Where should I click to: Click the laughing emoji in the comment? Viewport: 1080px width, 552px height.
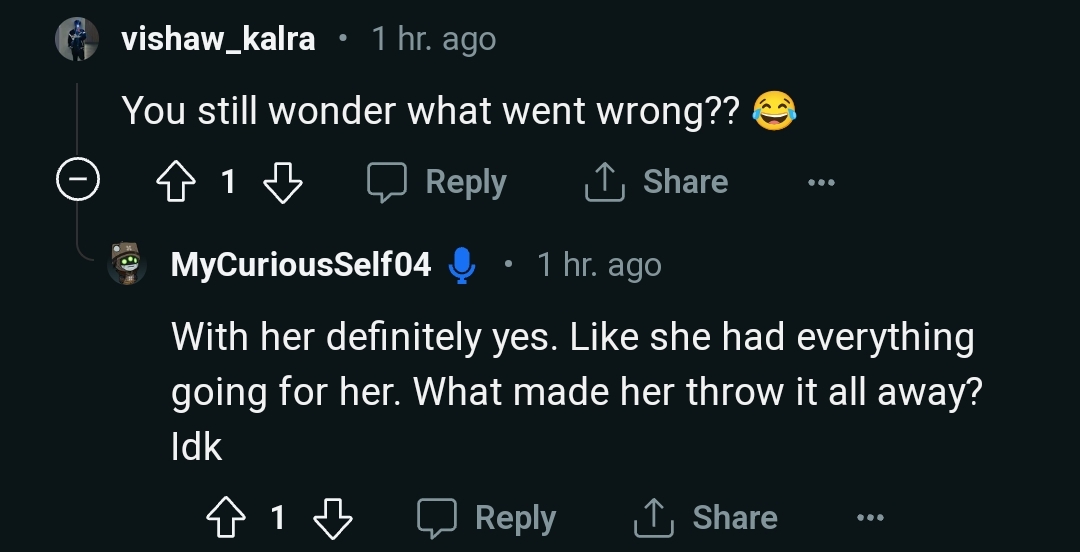(773, 111)
